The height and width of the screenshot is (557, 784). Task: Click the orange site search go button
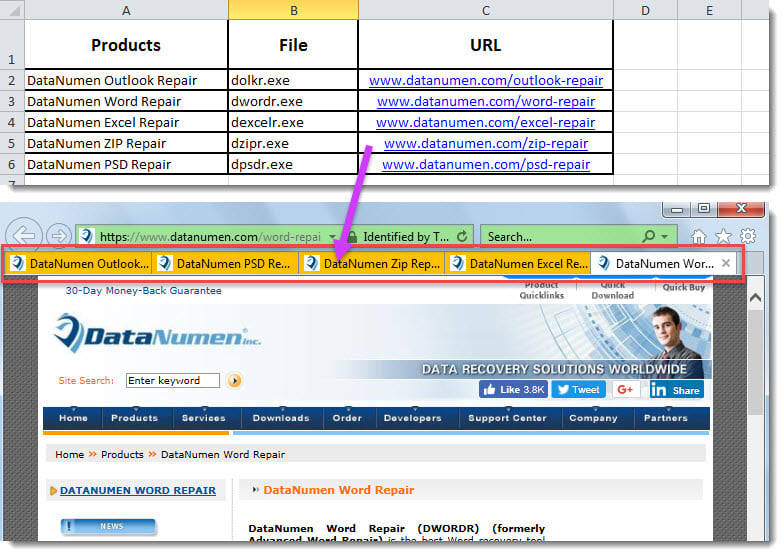(x=234, y=381)
